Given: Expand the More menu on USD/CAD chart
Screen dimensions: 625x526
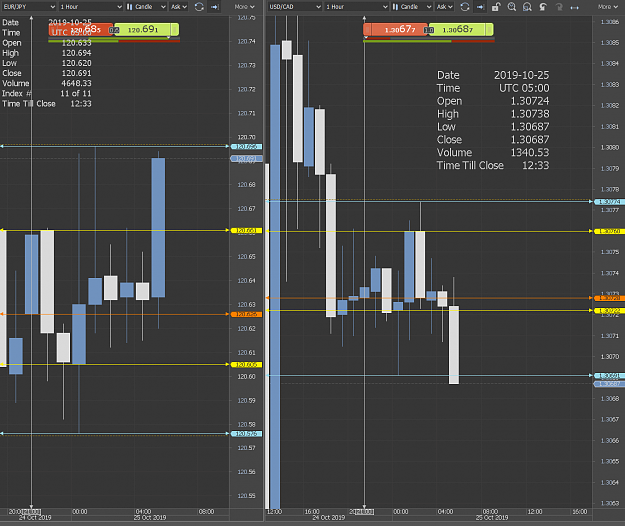Looking at the screenshot, I should pos(608,6).
